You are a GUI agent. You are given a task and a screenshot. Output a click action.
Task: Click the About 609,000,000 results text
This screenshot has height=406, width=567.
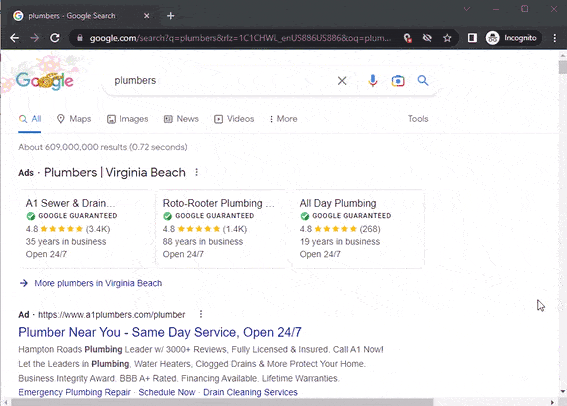click(103, 147)
